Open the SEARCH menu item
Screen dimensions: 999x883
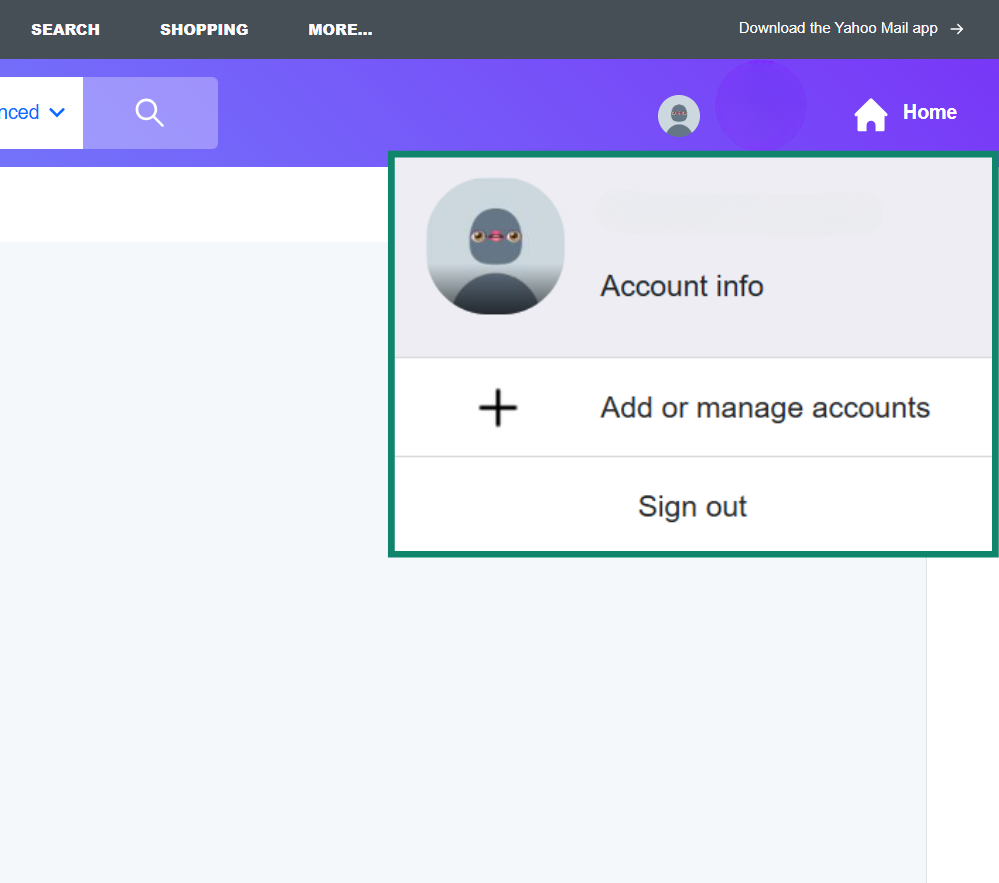pyautogui.click(x=65, y=29)
